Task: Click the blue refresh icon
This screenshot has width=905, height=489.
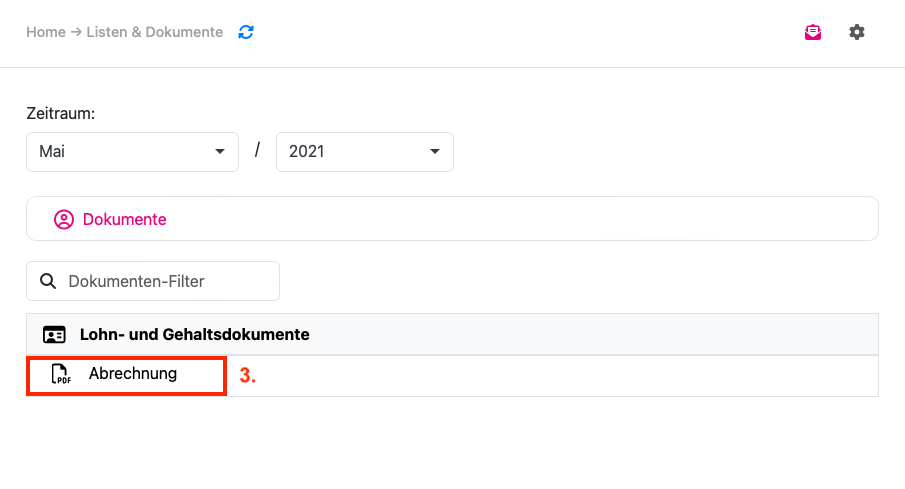Action: (246, 32)
